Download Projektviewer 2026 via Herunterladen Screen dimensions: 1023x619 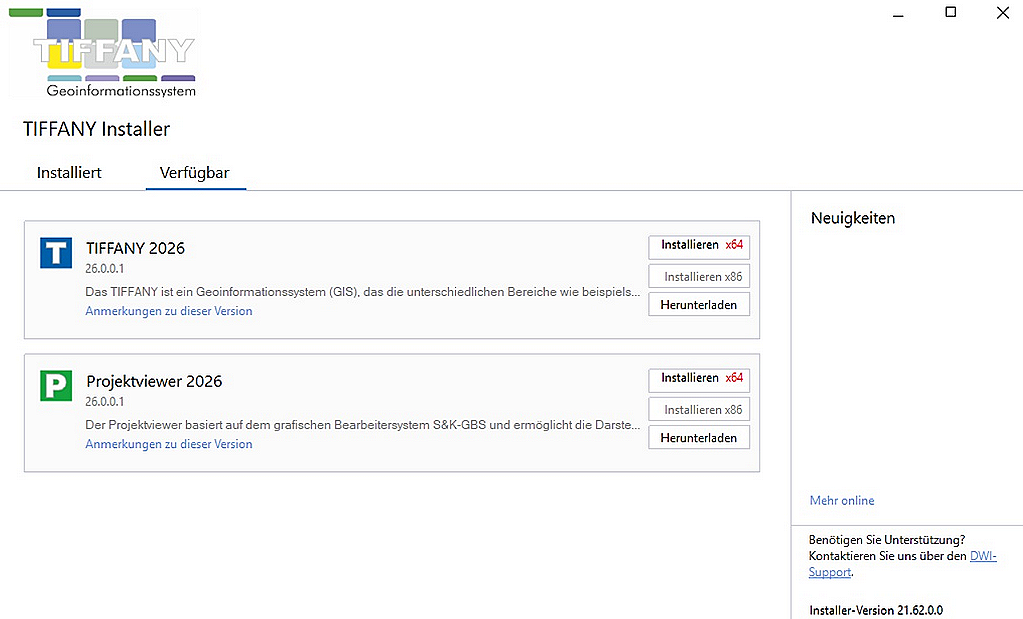[699, 438]
